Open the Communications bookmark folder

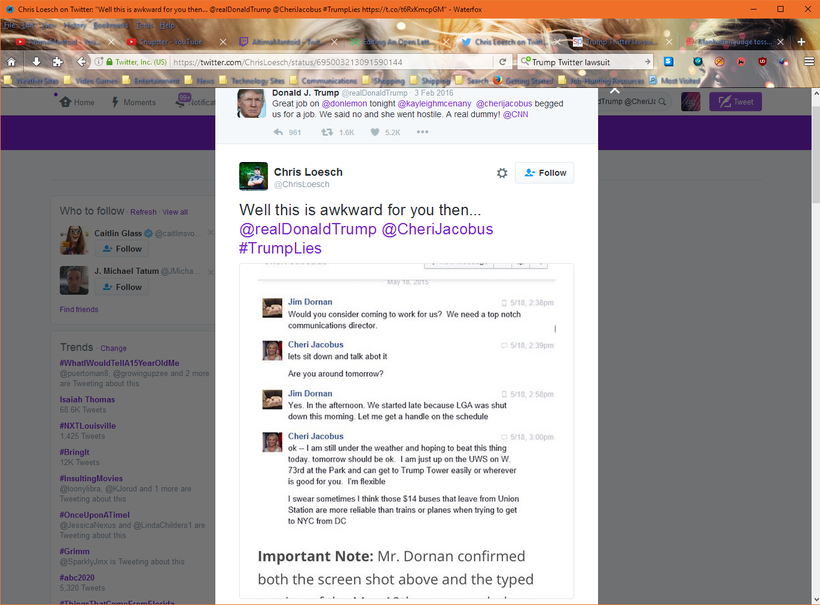click(323, 81)
